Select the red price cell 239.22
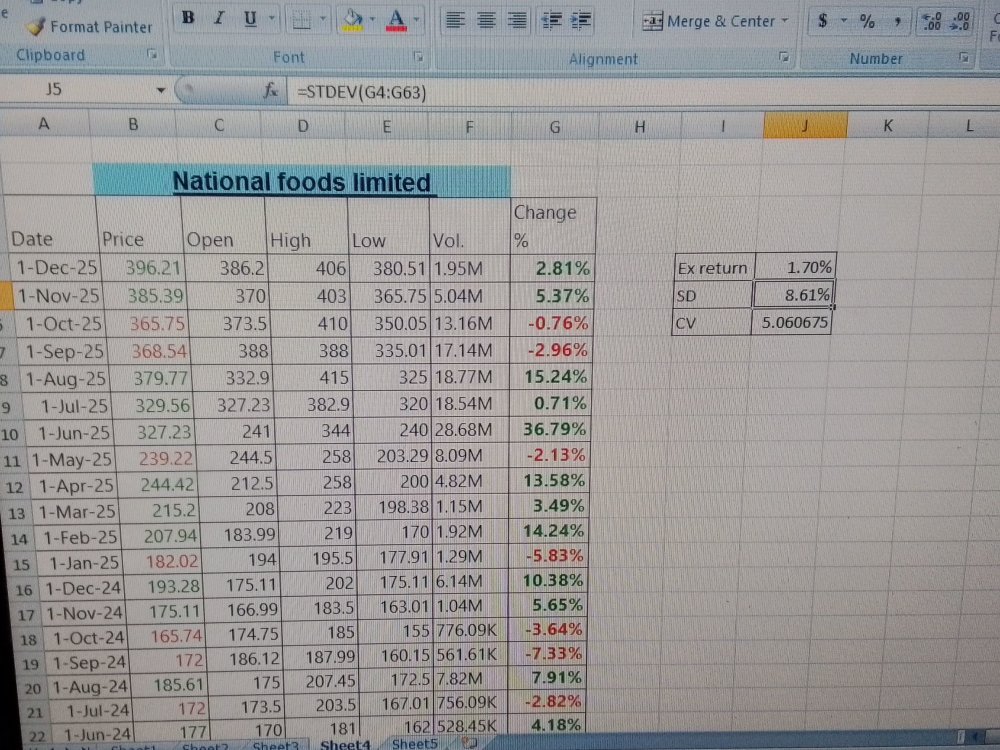Screen dimensions: 1000x750 (154, 458)
